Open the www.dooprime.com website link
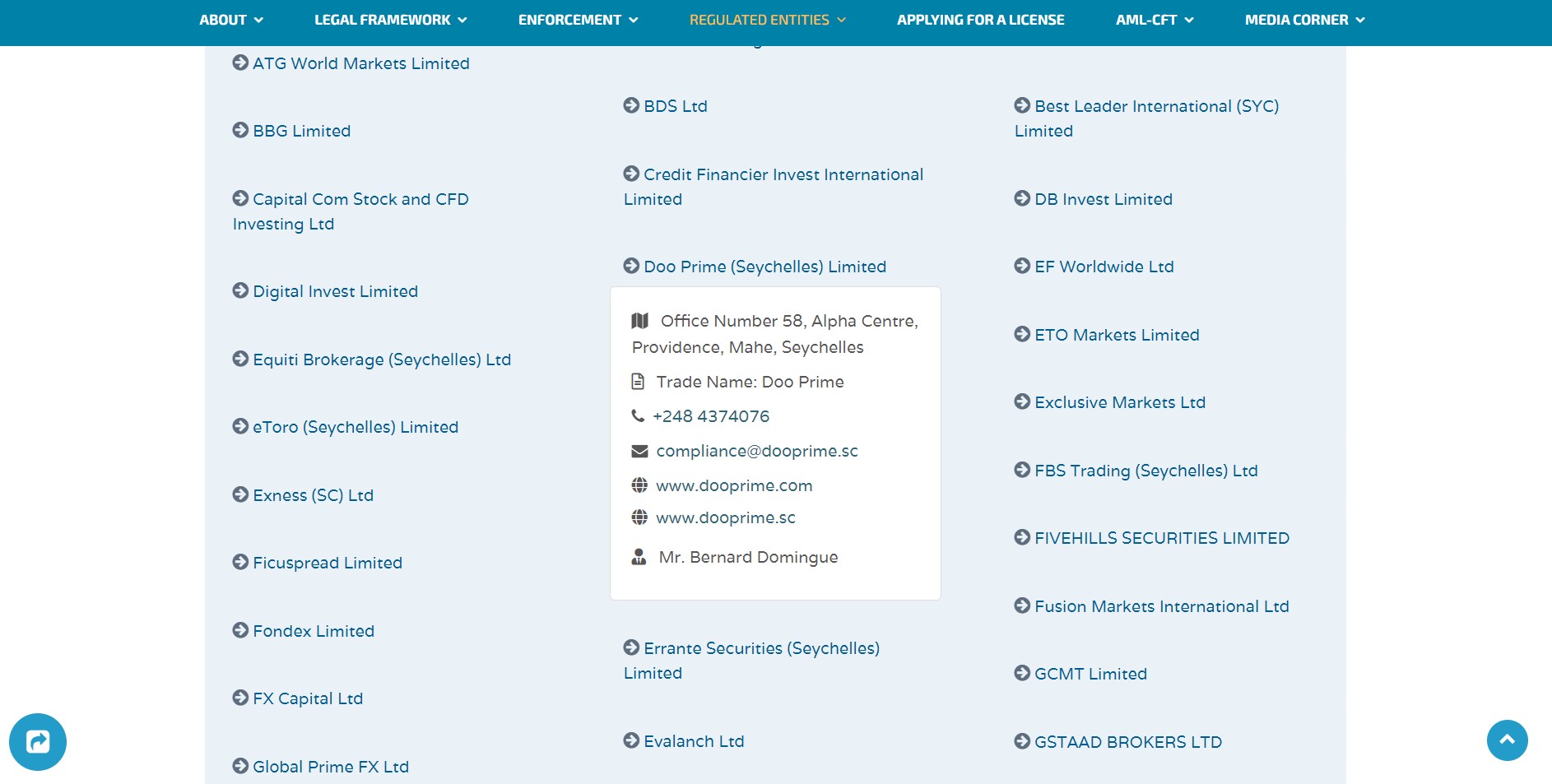1552x784 pixels. coord(734,485)
